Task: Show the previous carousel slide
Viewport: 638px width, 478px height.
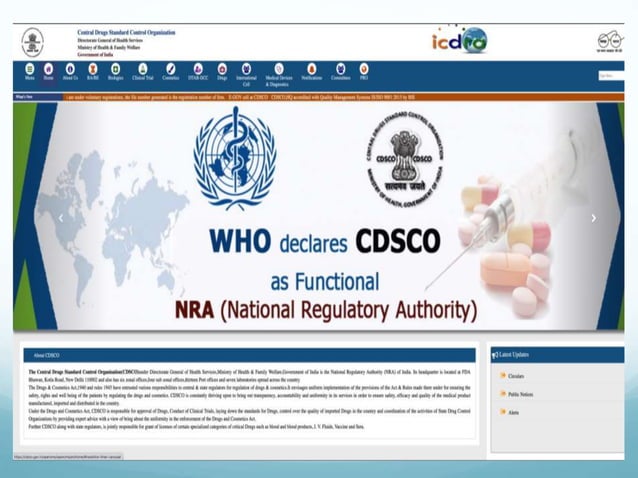Action: point(61,218)
